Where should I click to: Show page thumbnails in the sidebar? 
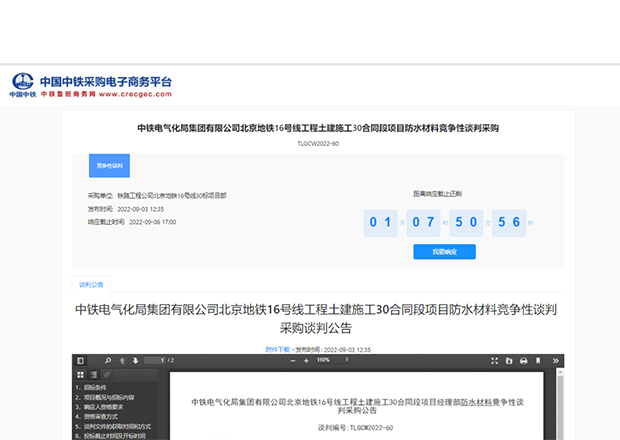click(80, 374)
